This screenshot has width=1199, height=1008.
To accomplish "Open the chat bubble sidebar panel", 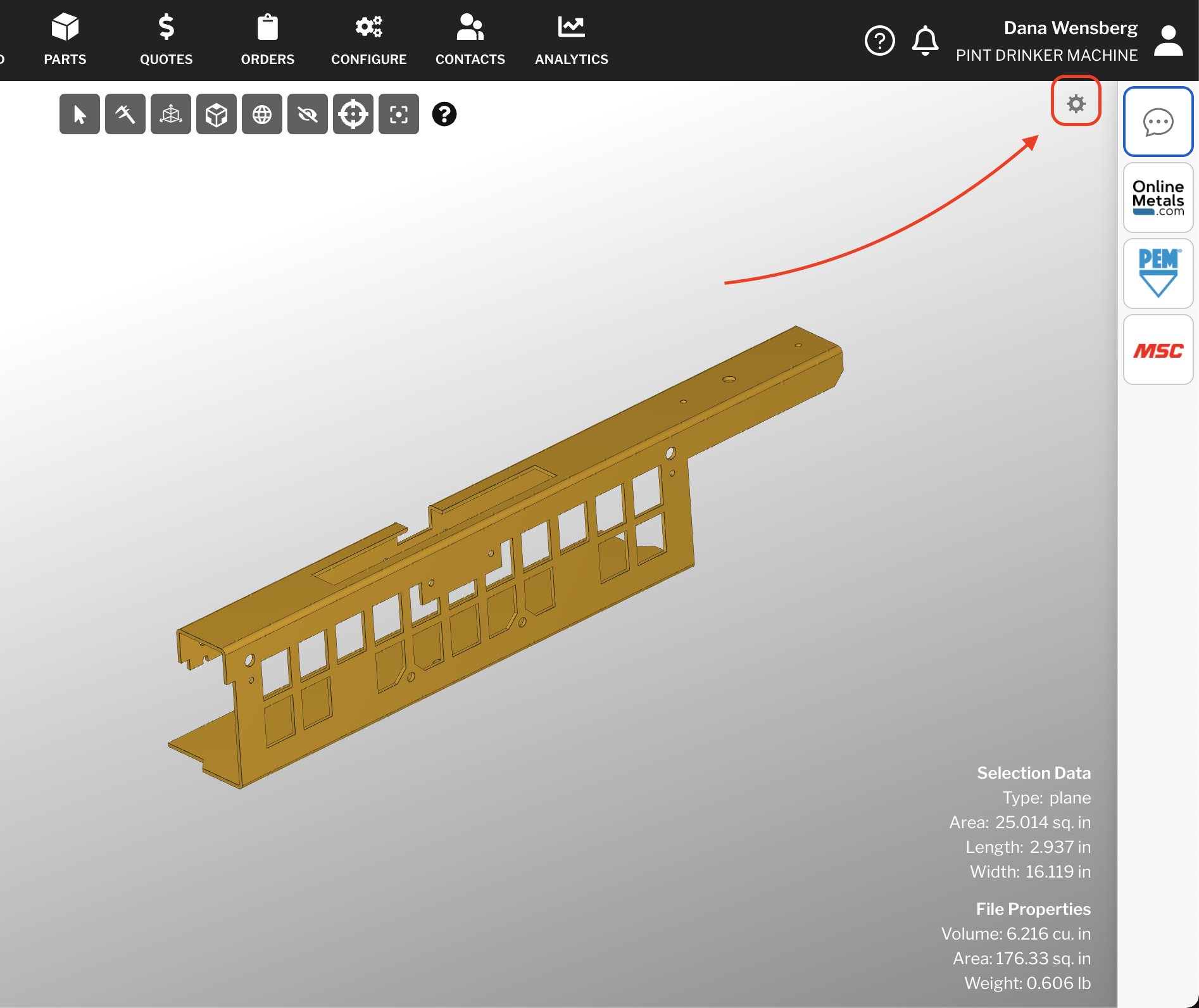I will [x=1158, y=122].
